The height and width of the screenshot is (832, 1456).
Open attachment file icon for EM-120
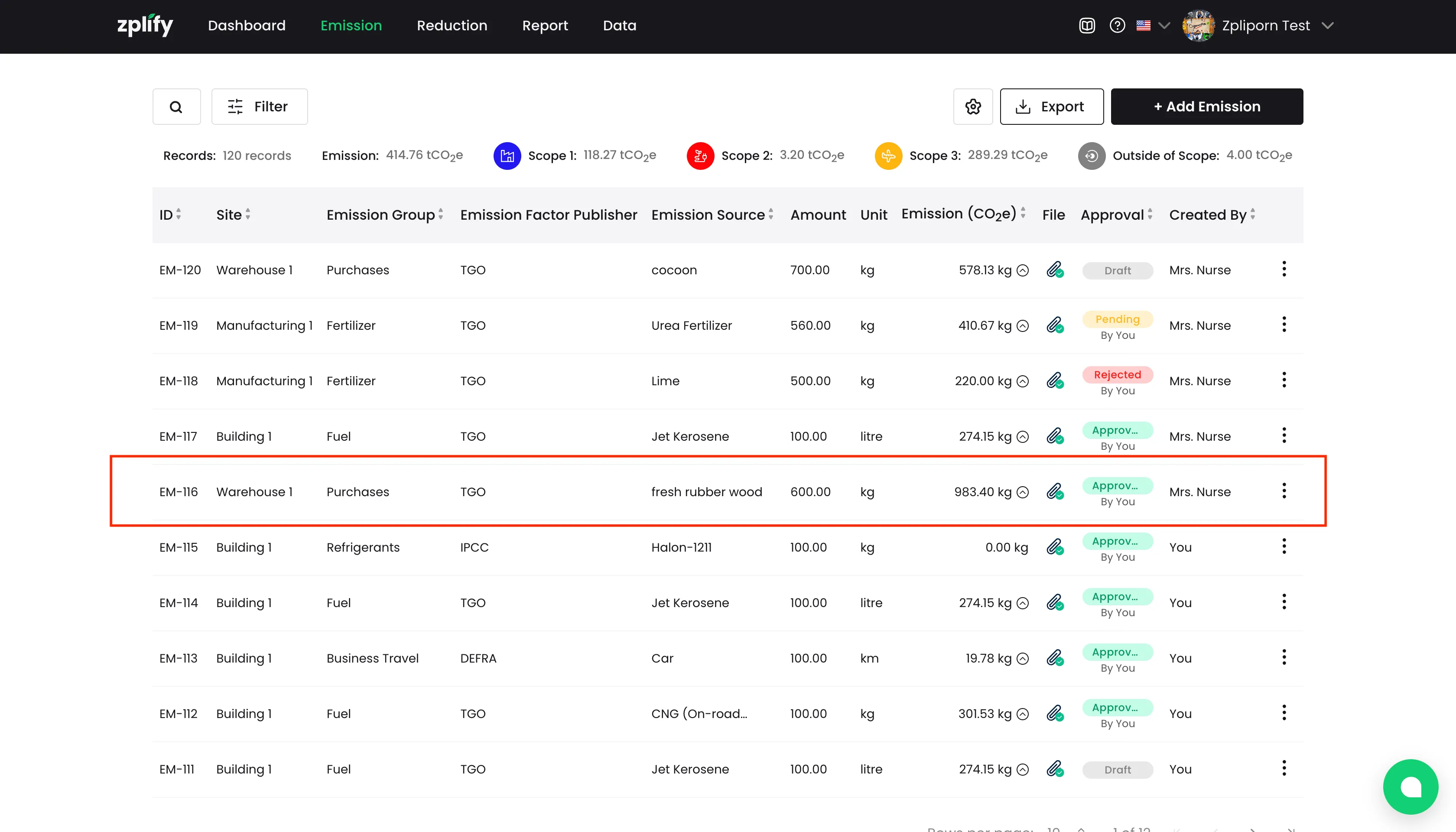[x=1054, y=270]
